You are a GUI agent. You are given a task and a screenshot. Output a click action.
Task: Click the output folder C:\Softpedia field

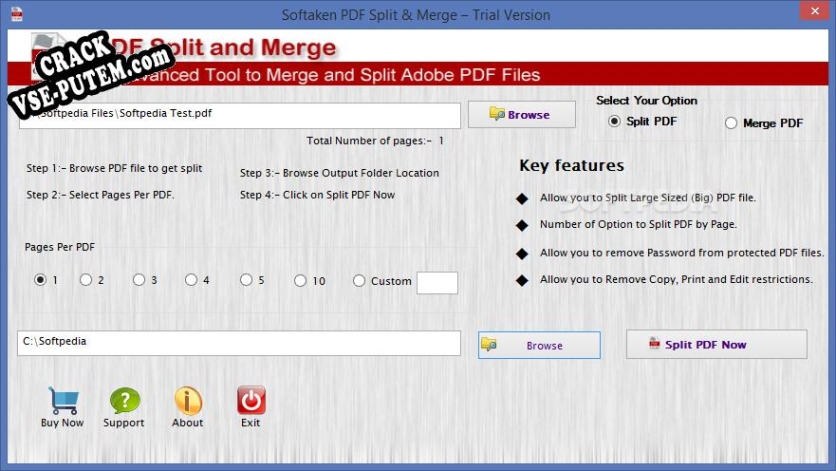click(239, 343)
